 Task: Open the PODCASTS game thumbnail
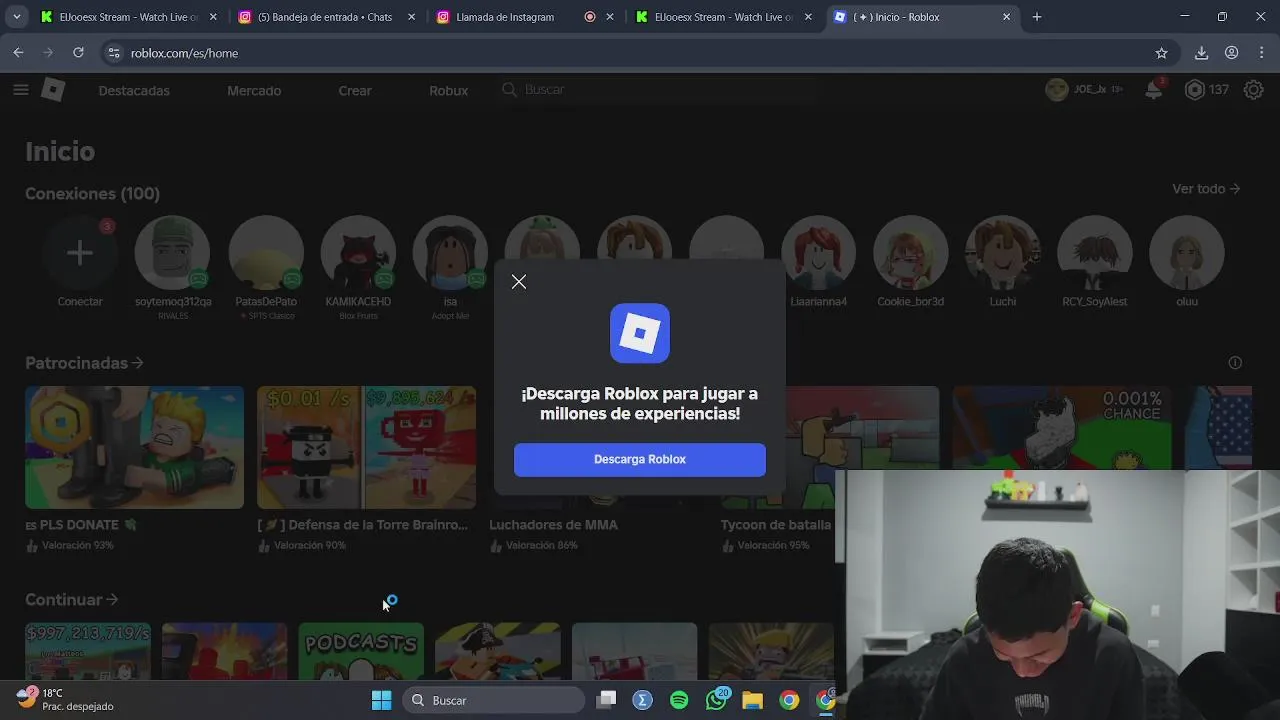tap(361, 651)
